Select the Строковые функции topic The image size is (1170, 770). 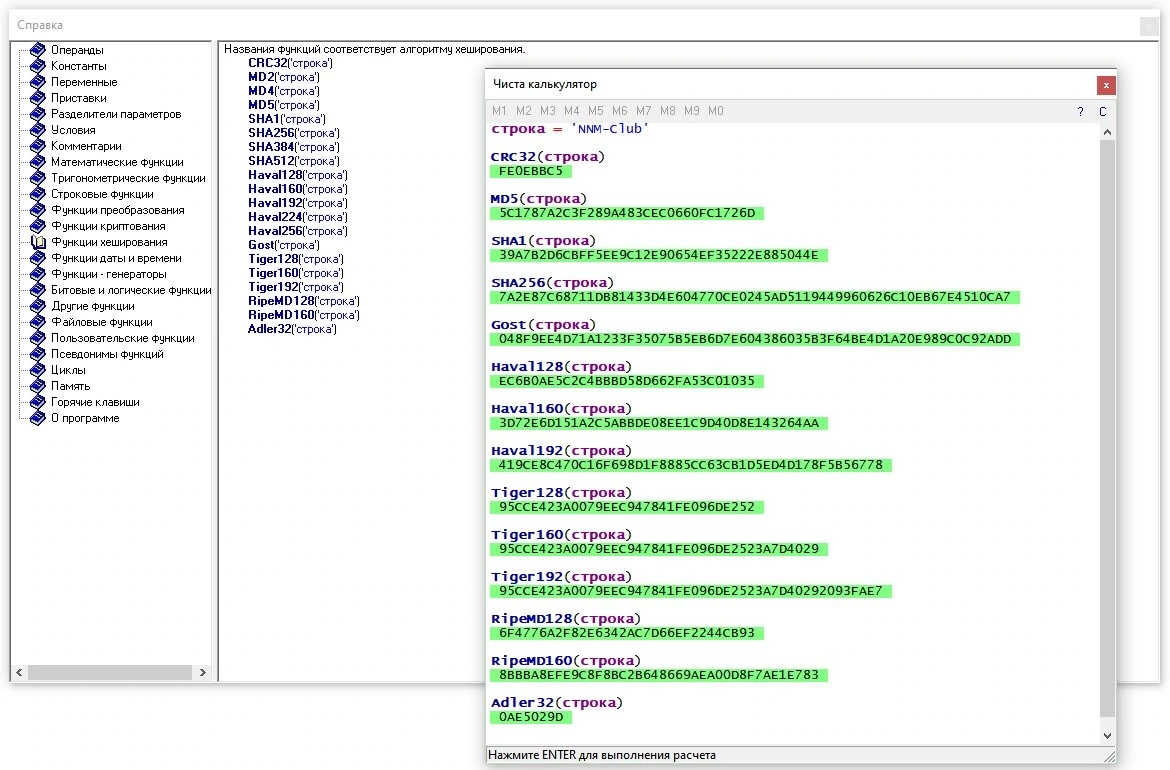click(x=102, y=194)
